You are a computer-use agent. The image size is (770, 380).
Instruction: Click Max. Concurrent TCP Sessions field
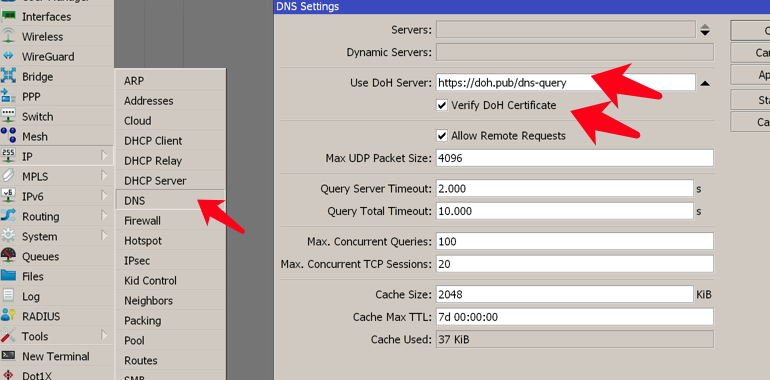(x=575, y=264)
